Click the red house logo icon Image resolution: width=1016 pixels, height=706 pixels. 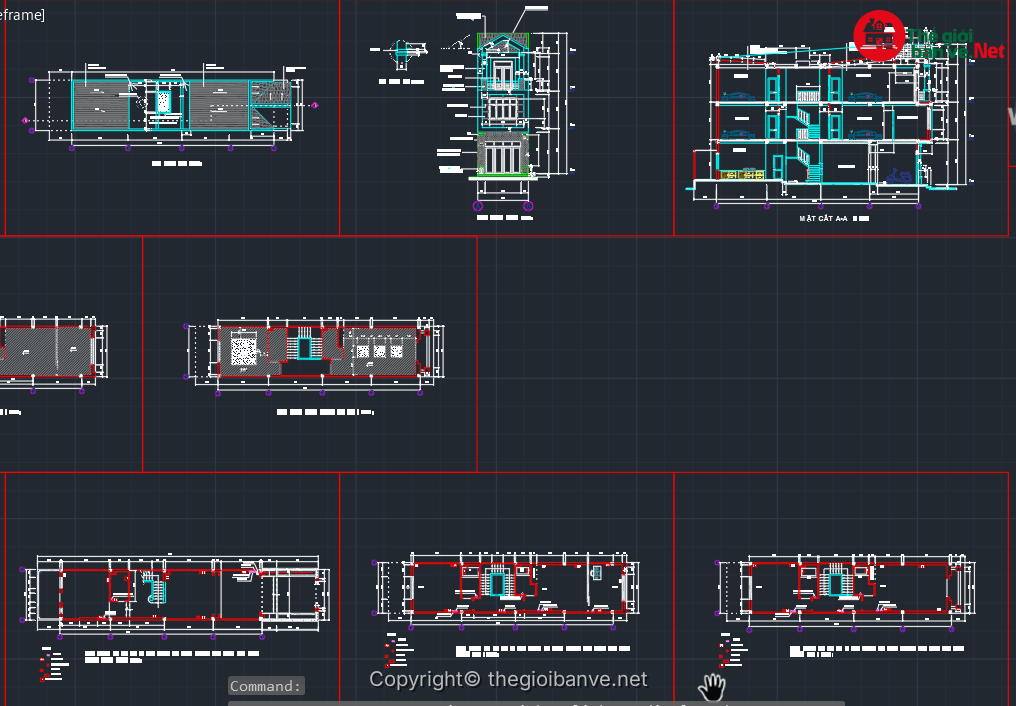[877, 38]
